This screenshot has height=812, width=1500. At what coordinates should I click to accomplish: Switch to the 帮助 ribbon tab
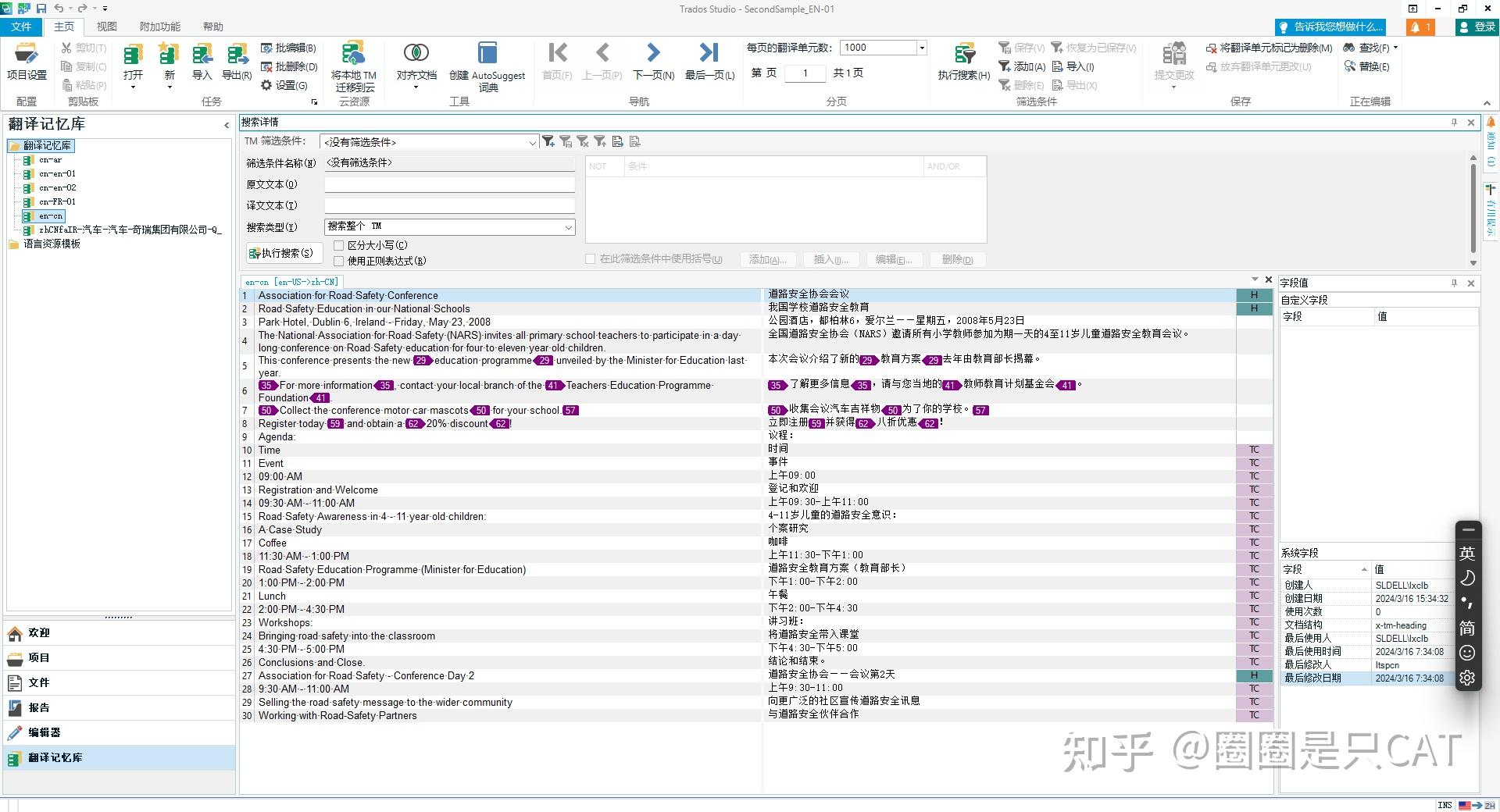coord(213,27)
